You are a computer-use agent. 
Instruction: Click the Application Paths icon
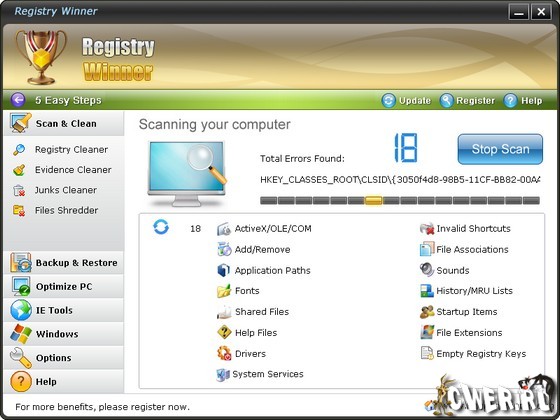pyautogui.click(x=224, y=270)
